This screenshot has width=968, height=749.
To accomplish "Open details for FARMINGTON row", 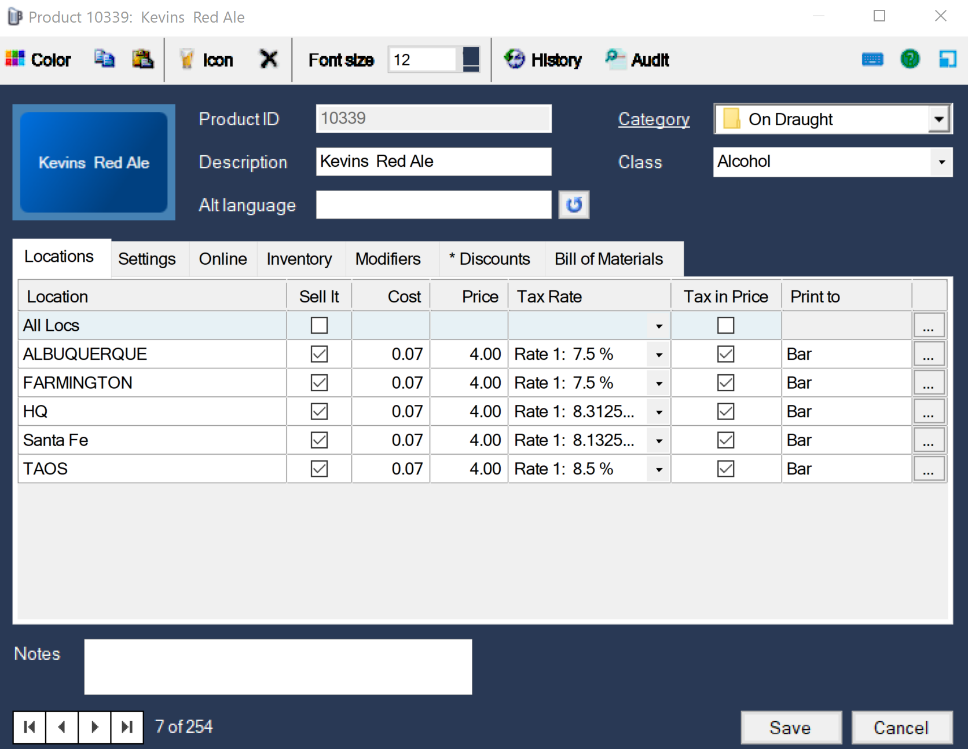I will (928, 383).
